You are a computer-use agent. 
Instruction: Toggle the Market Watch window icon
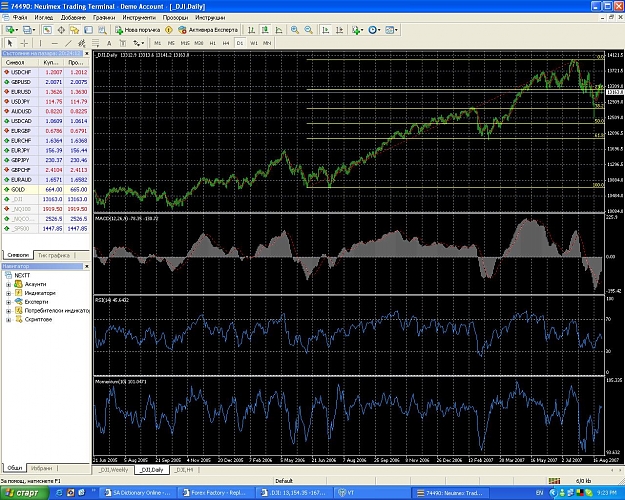coord(47,30)
